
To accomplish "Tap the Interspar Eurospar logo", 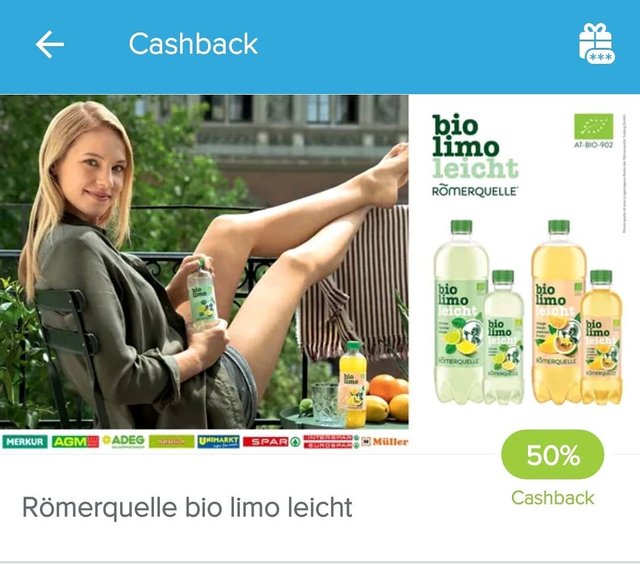I will pyautogui.click(x=331, y=442).
